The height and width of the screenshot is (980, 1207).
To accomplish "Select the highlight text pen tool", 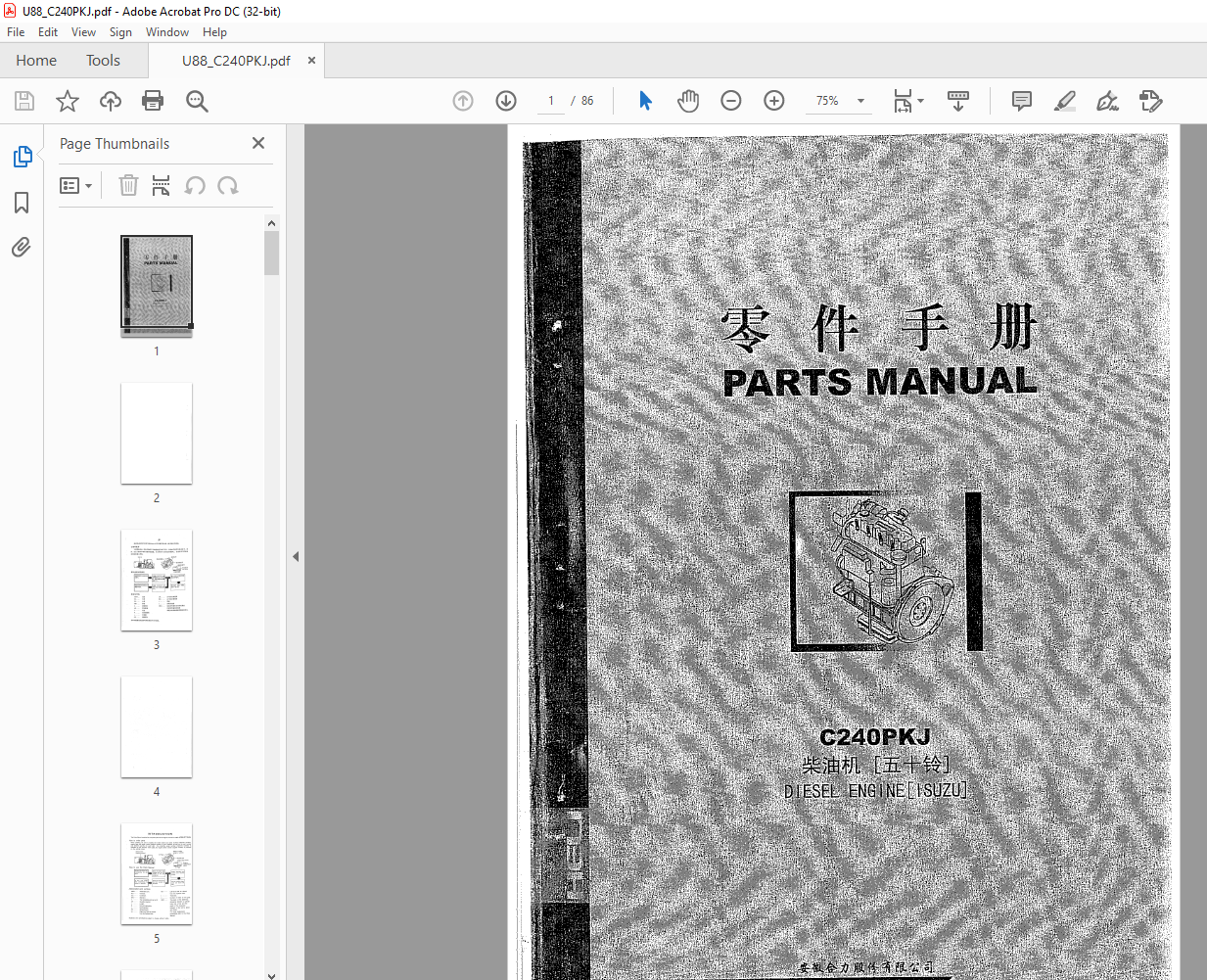I will pos(1065,101).
